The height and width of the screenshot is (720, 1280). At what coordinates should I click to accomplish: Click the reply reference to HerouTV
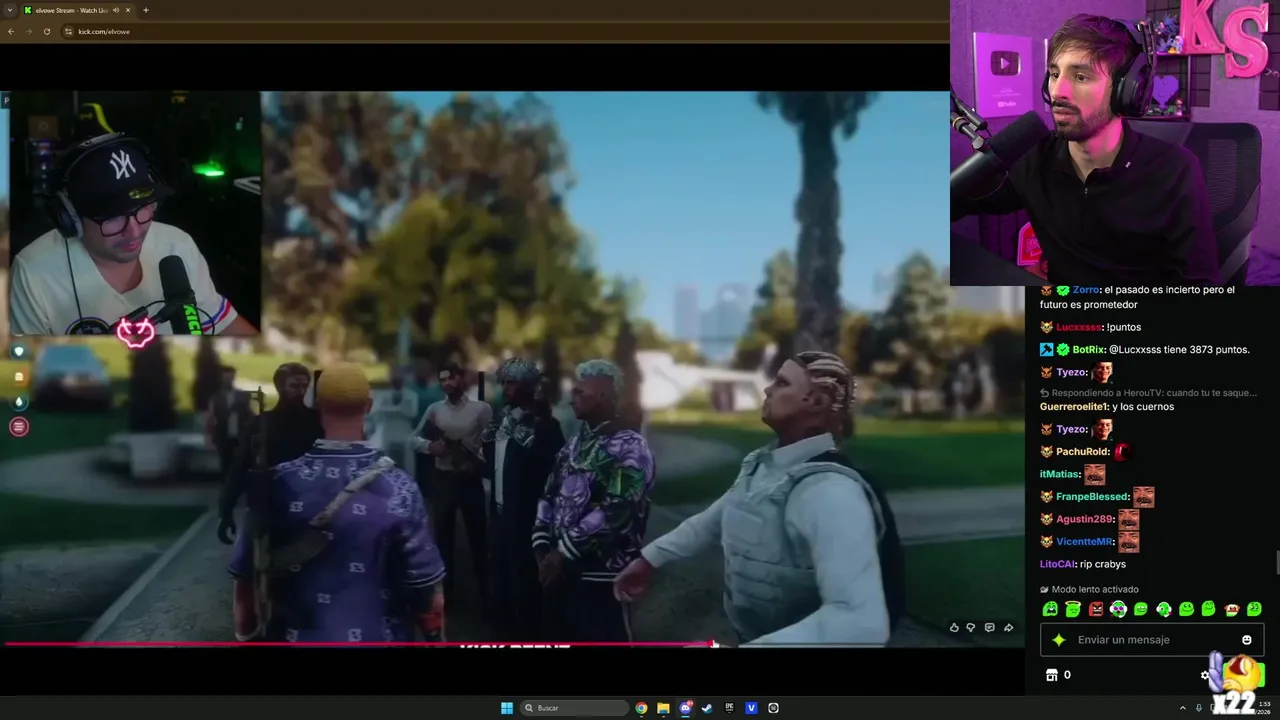1148,393
